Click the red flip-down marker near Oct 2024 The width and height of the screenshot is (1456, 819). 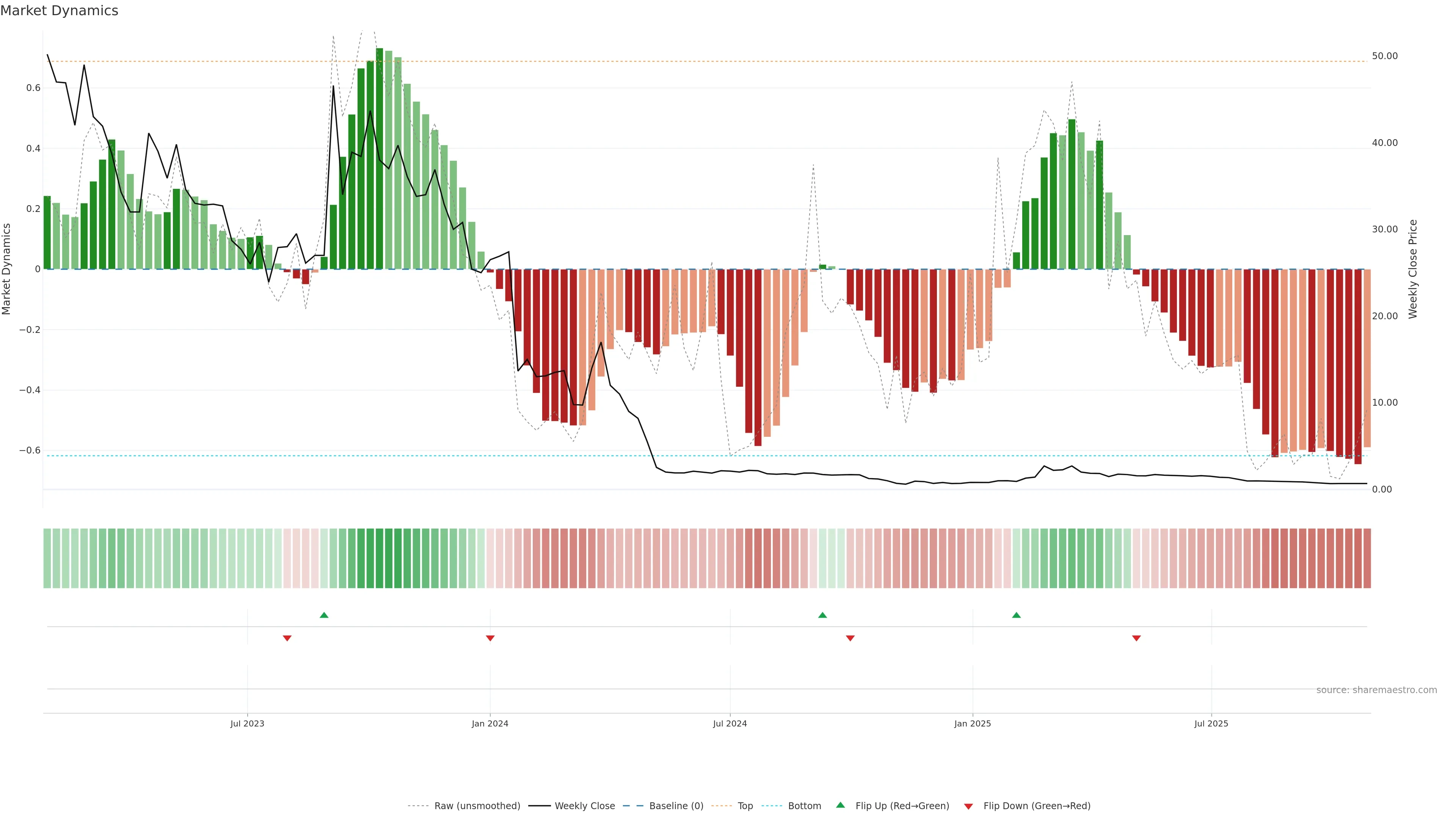pyautogui.click(x=850, y=638)
